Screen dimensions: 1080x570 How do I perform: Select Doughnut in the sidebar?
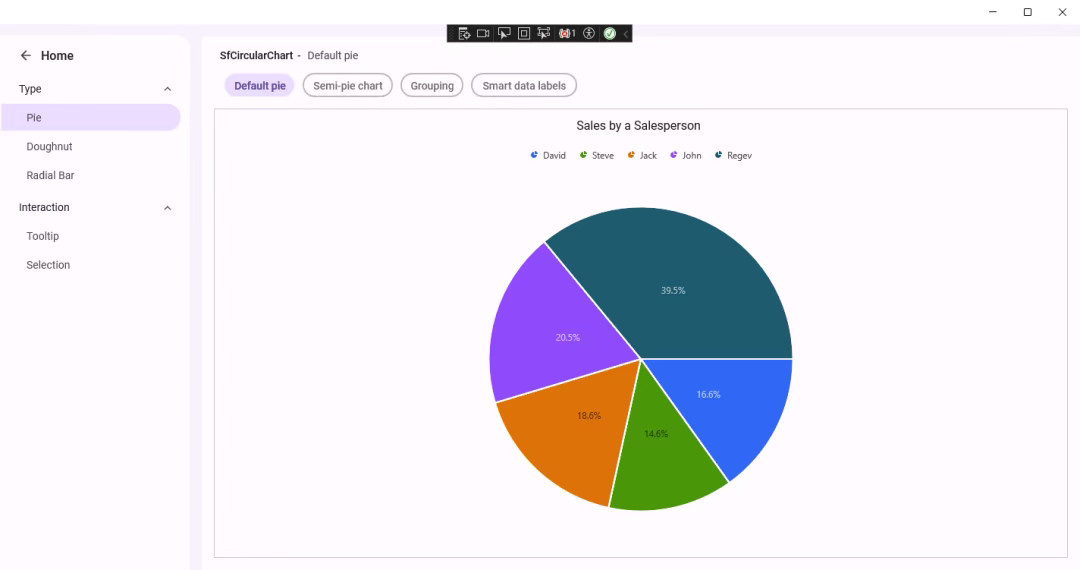(49, 146)
